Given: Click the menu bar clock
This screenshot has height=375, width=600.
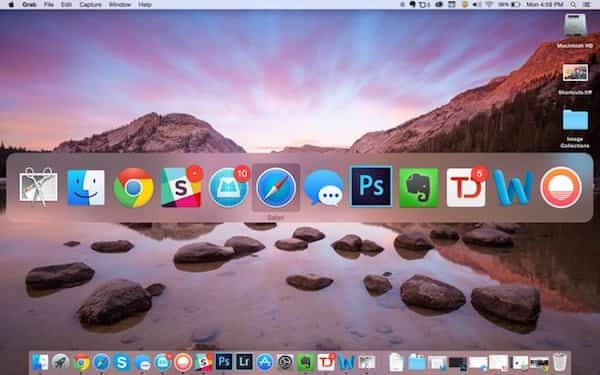Looking at the screenshot, I should (x=545, y=5).
